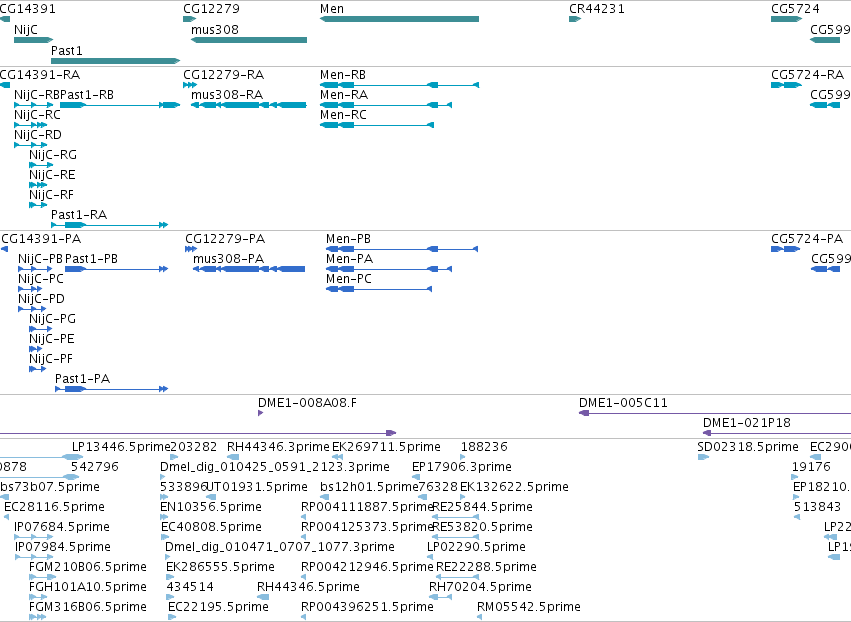Click the NijC-PE protein label
The image size is (851, 622).
click(x=52, y=339)
